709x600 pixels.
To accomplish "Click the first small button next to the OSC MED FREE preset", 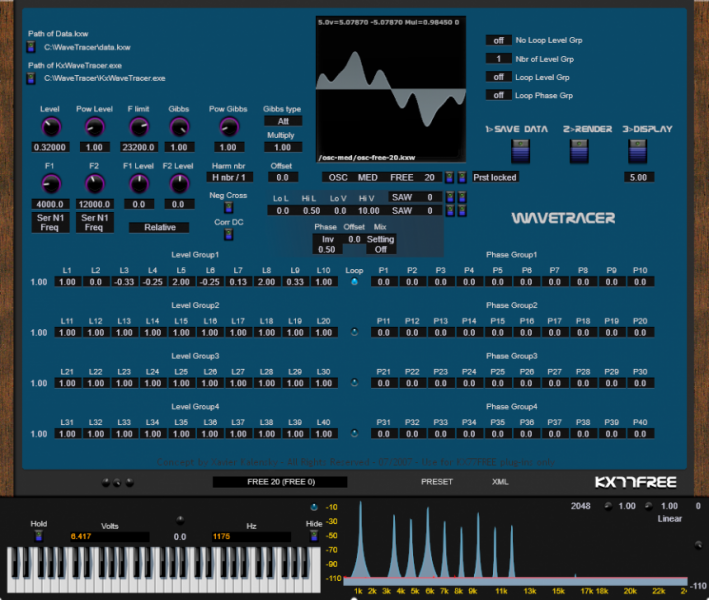I will click(449, 177).
